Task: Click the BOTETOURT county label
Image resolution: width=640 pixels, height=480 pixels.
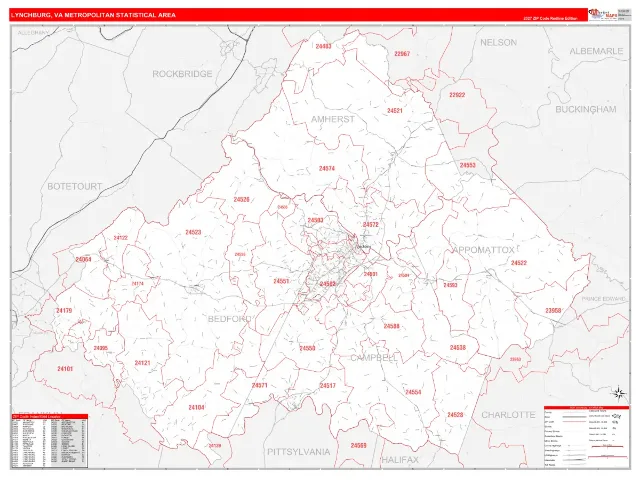Action: pyautogui.click(x=75, y=187)
